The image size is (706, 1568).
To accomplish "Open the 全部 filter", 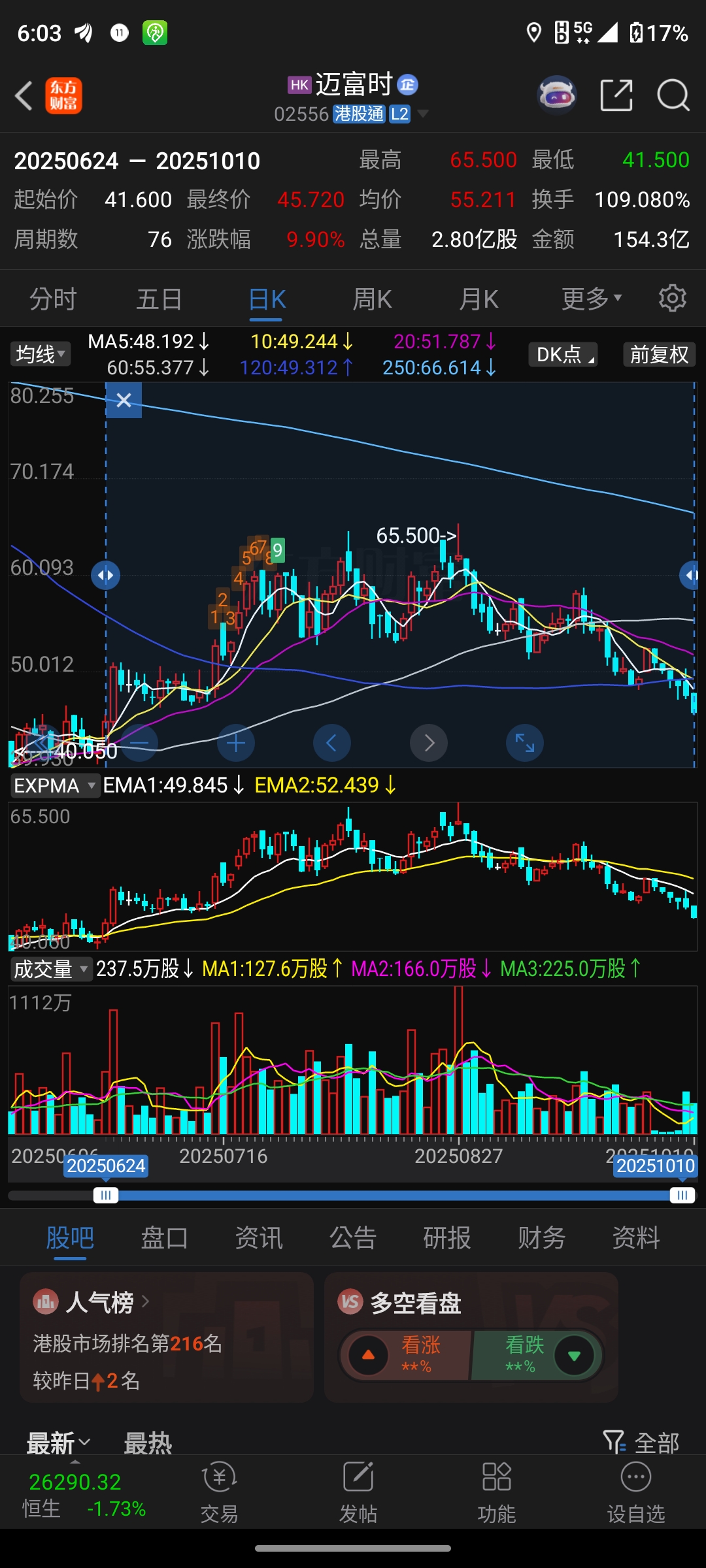I will (x=641, y=1443).
